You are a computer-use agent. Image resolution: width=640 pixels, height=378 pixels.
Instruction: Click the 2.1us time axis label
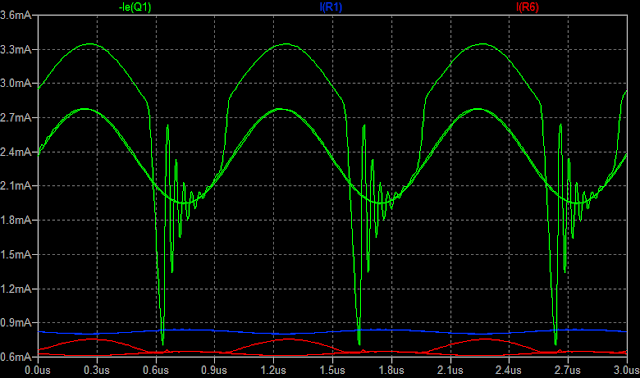(x=450, y=370)
